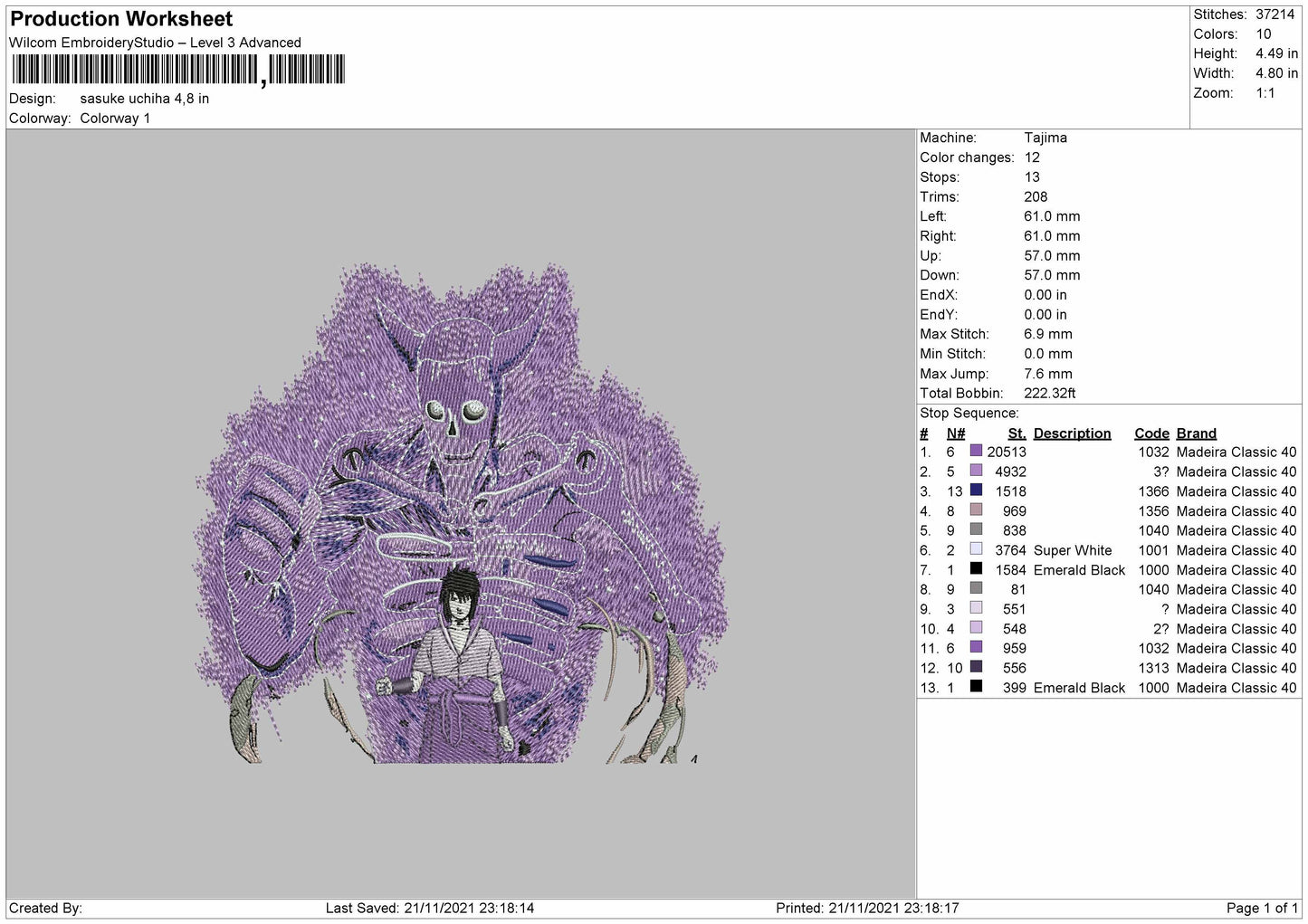Click the gray swatch for stop 8

[976, 588]
